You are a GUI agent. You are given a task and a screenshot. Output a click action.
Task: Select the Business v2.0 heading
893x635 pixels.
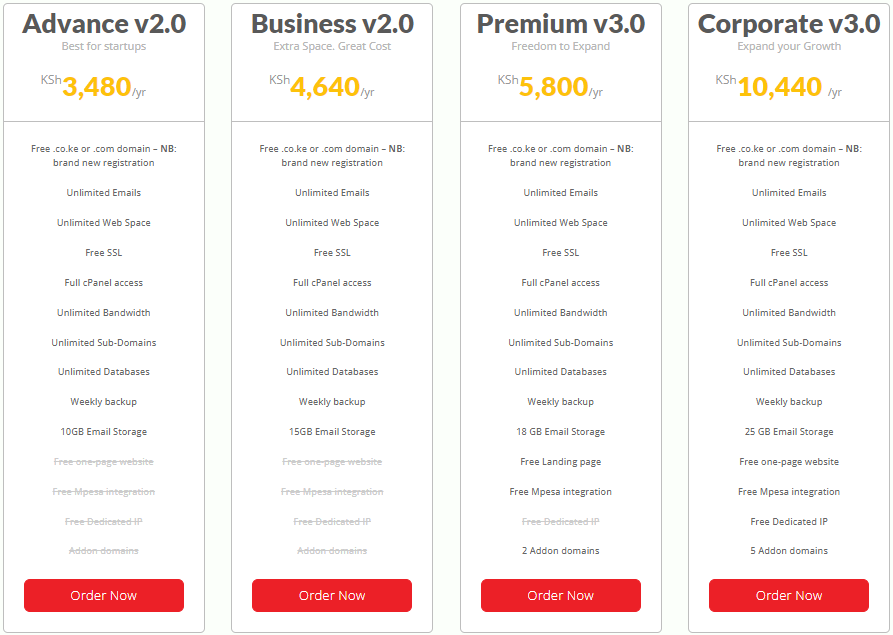(333, 24)
